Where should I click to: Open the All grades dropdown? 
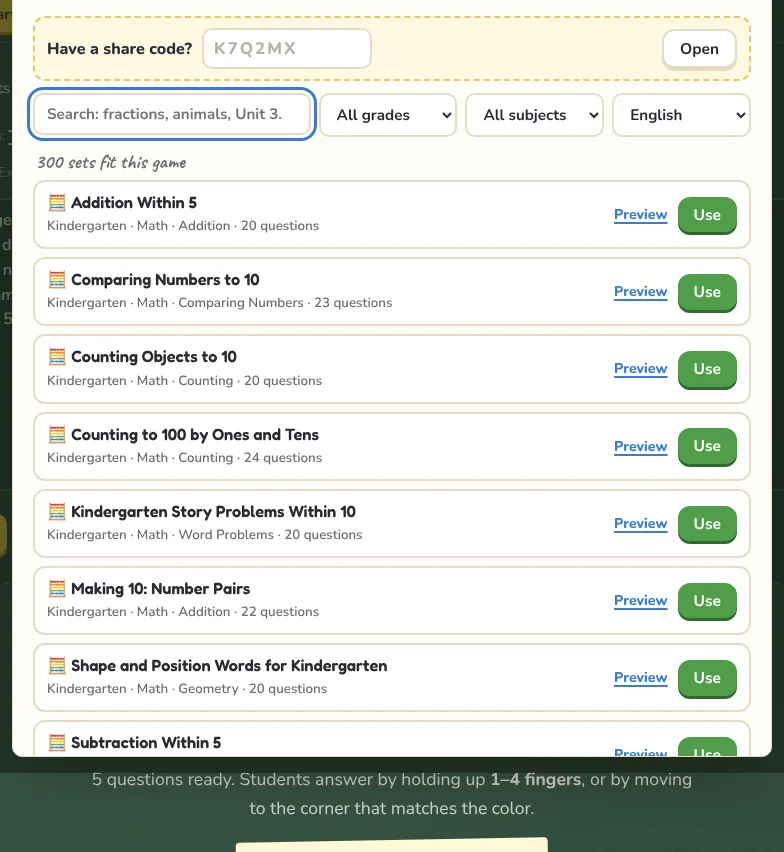[388, 115]
